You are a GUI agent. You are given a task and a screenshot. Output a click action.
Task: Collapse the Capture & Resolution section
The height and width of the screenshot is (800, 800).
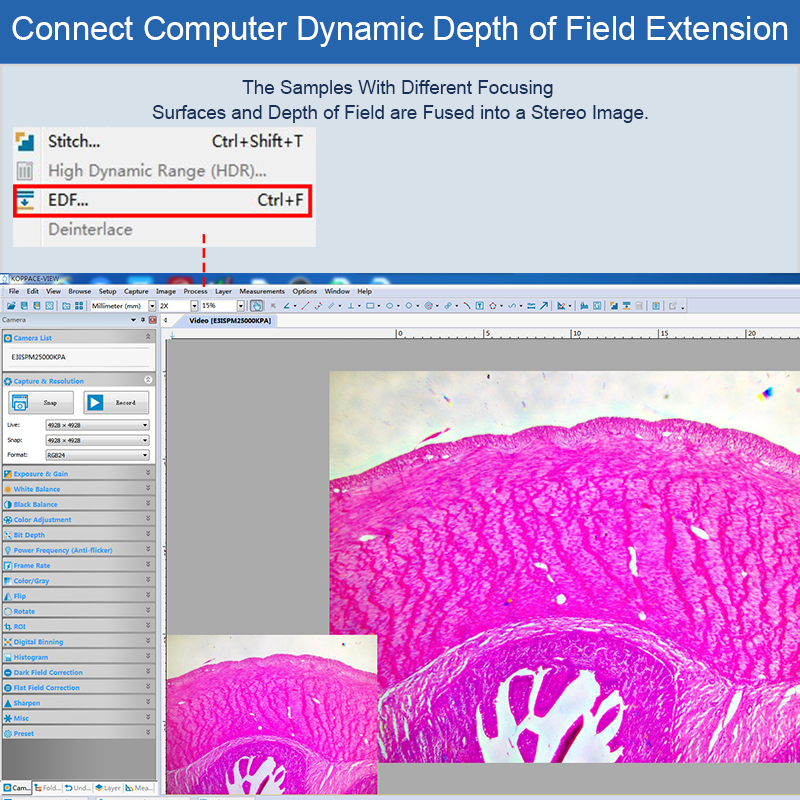[148, 381]
